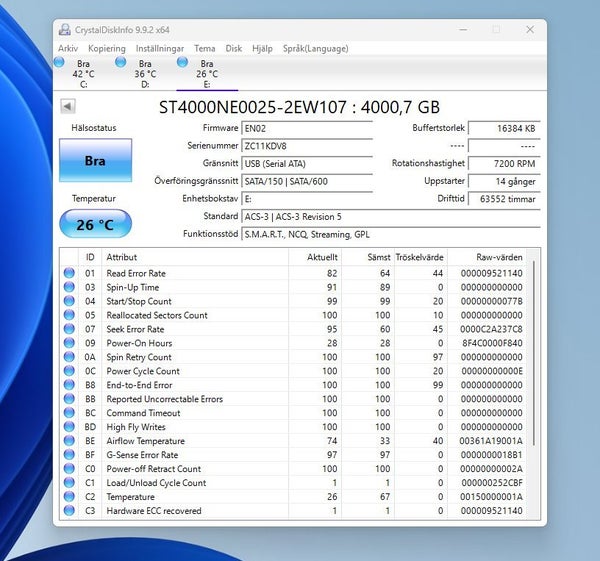The image size is (600, 561).
Task: Select the disk E: tab at 26 °C
Action: point(207,74)
